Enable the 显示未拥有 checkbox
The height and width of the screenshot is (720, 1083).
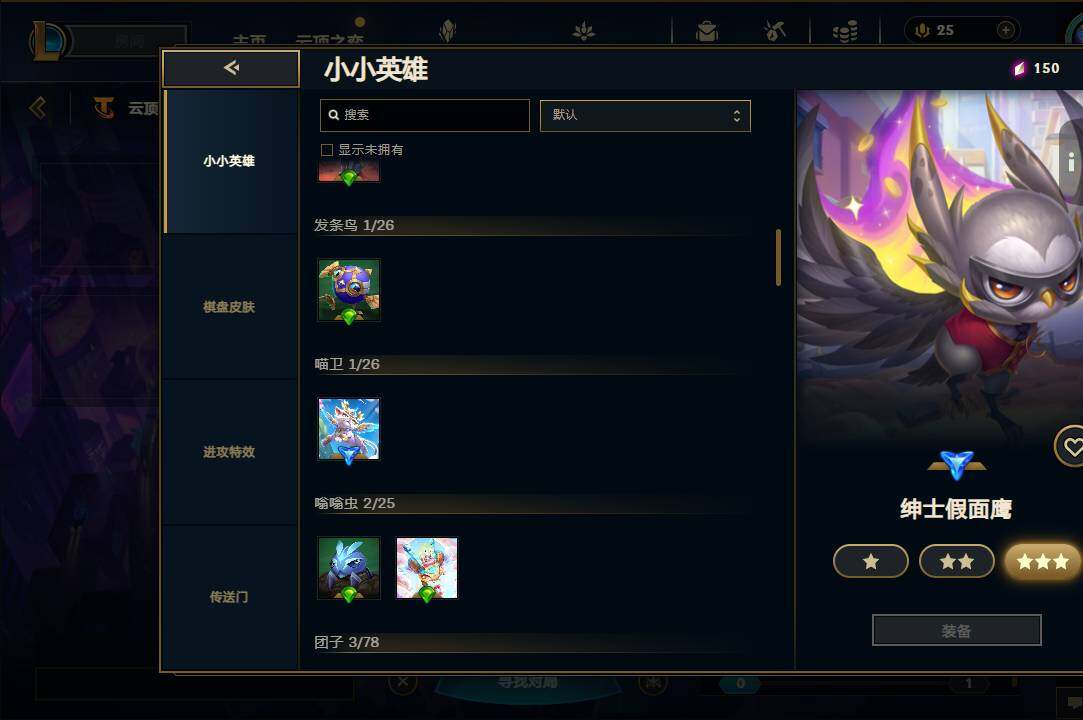(x=327, y=150)
